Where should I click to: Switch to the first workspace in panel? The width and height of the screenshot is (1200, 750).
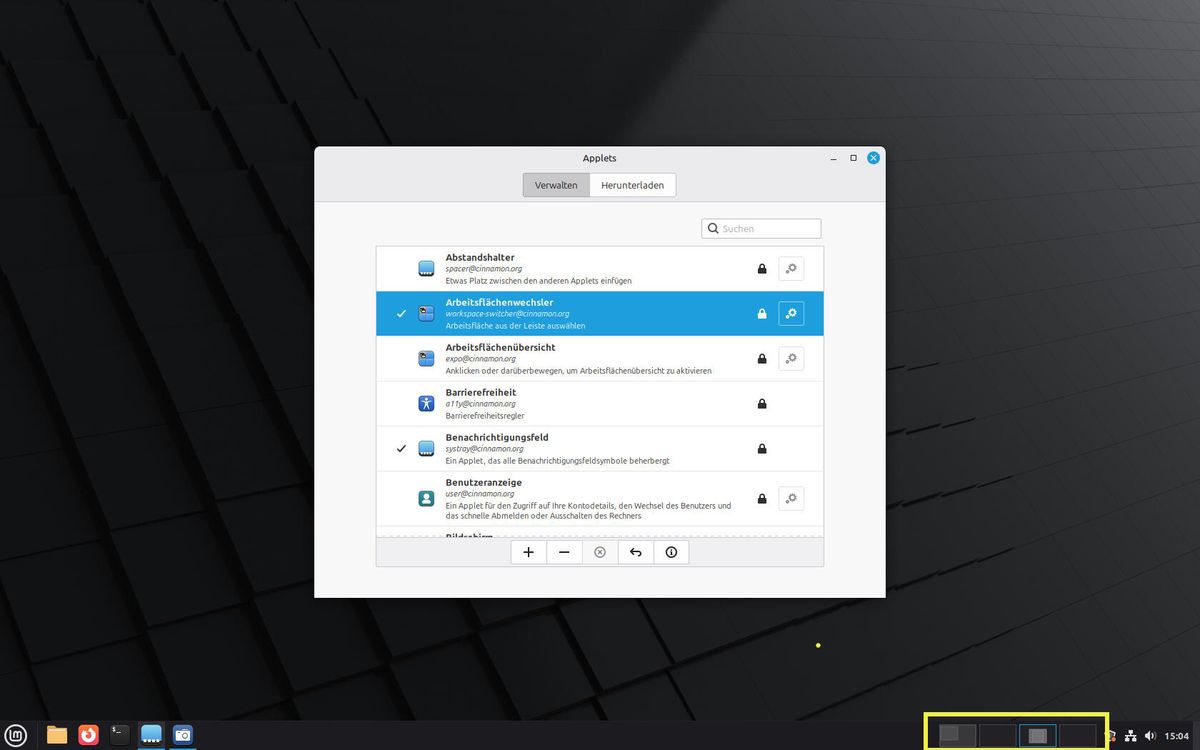pos(957,735)
